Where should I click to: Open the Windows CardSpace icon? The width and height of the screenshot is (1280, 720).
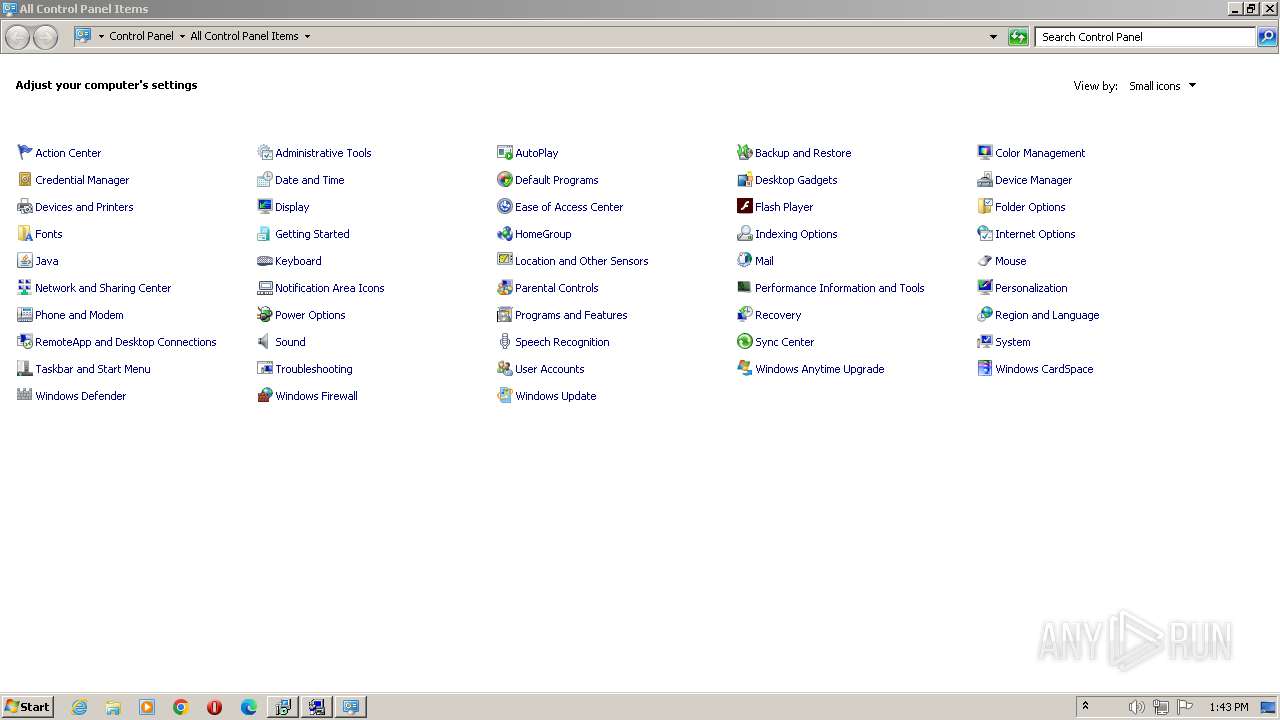(x=985, y=369)
